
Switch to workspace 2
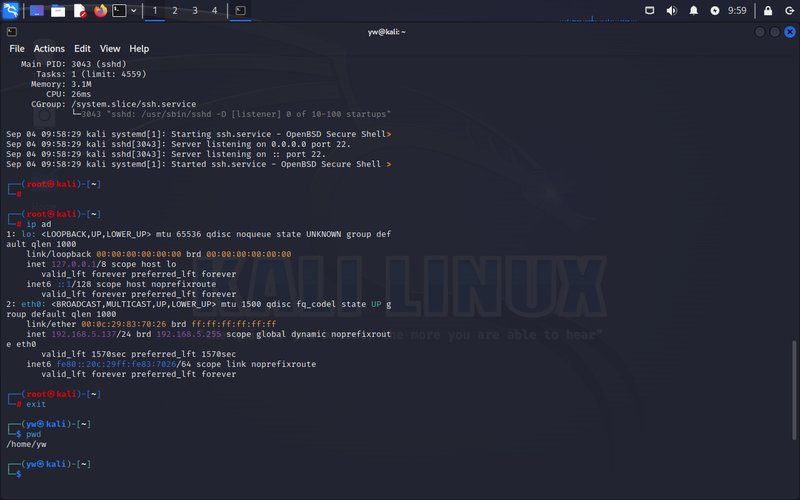point(175,11)
